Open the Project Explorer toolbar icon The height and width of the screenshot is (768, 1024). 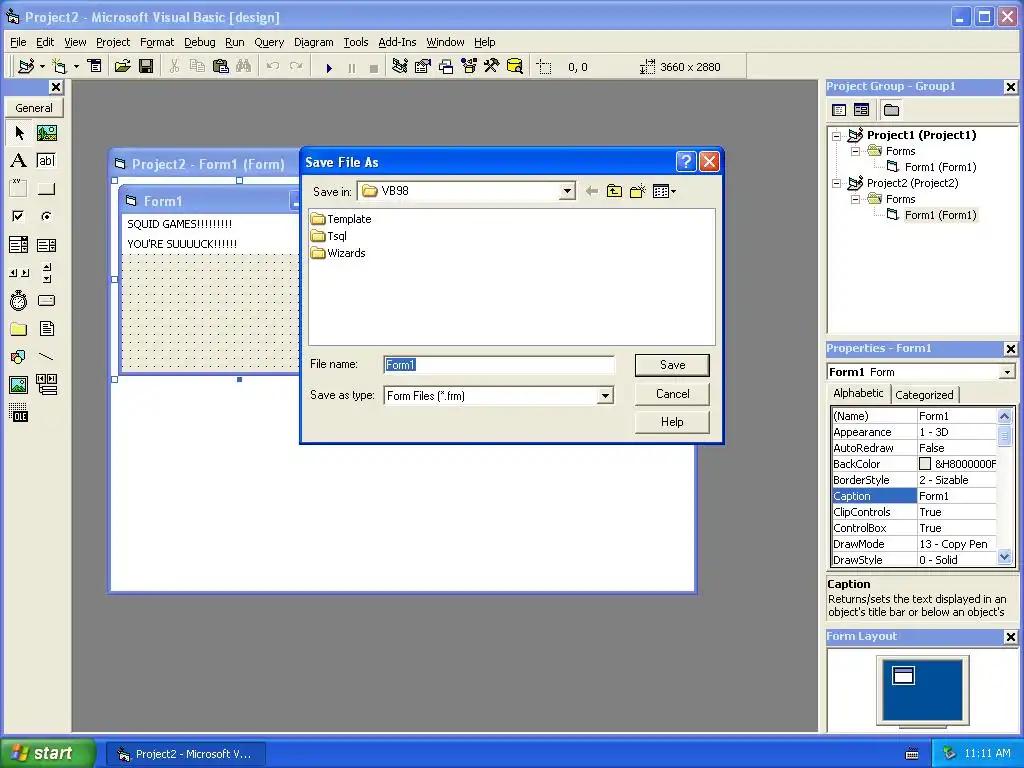[400, 66]
